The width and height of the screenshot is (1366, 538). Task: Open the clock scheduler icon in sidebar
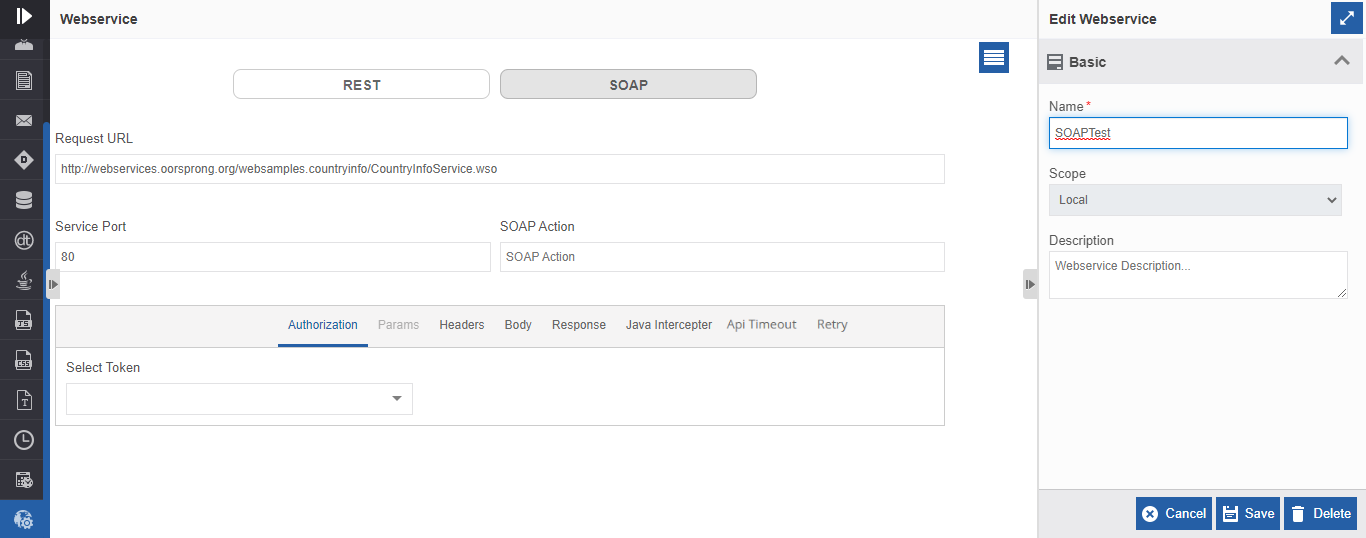[24, 440]
